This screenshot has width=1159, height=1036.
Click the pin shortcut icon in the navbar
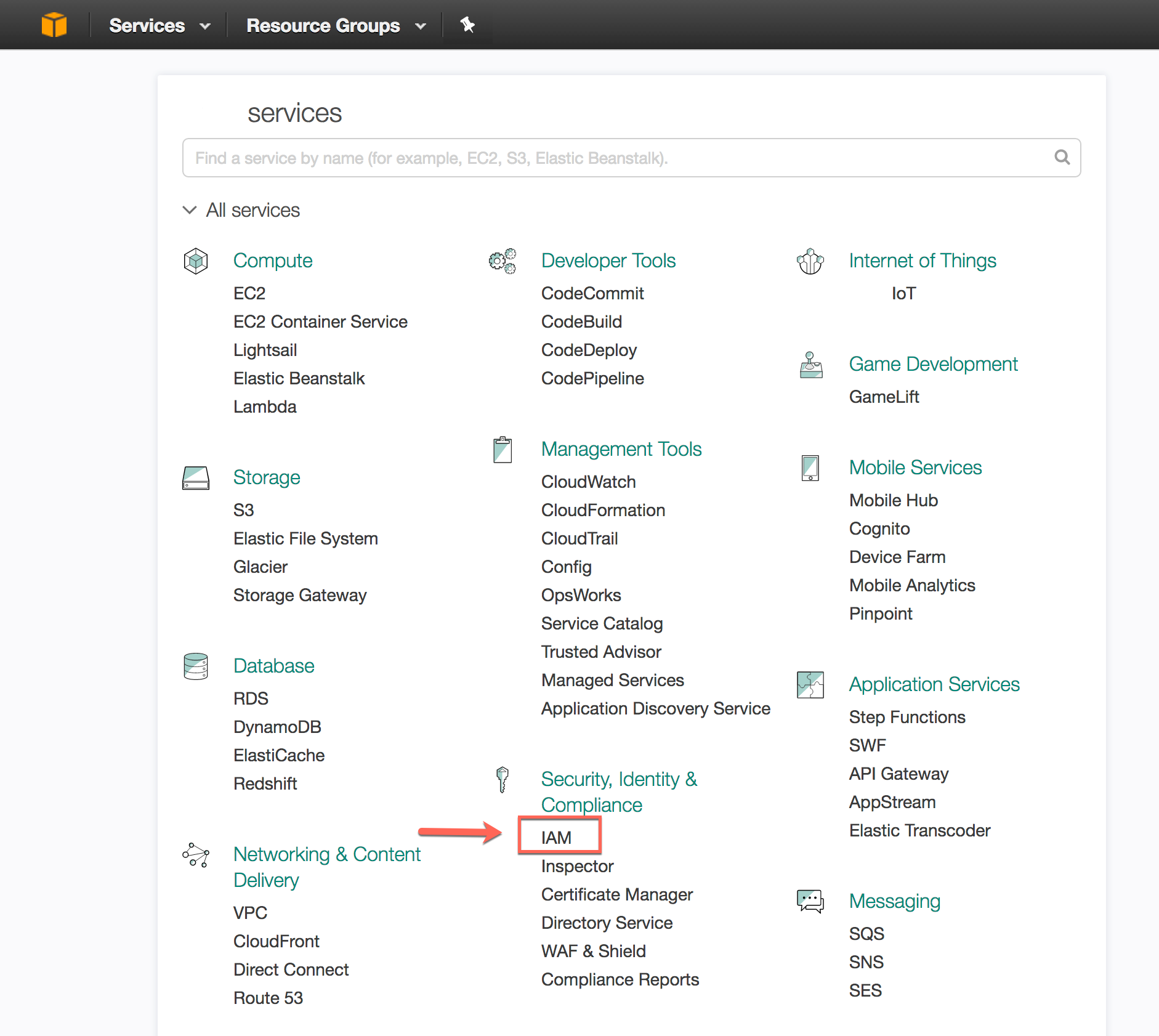click(467, 25)
